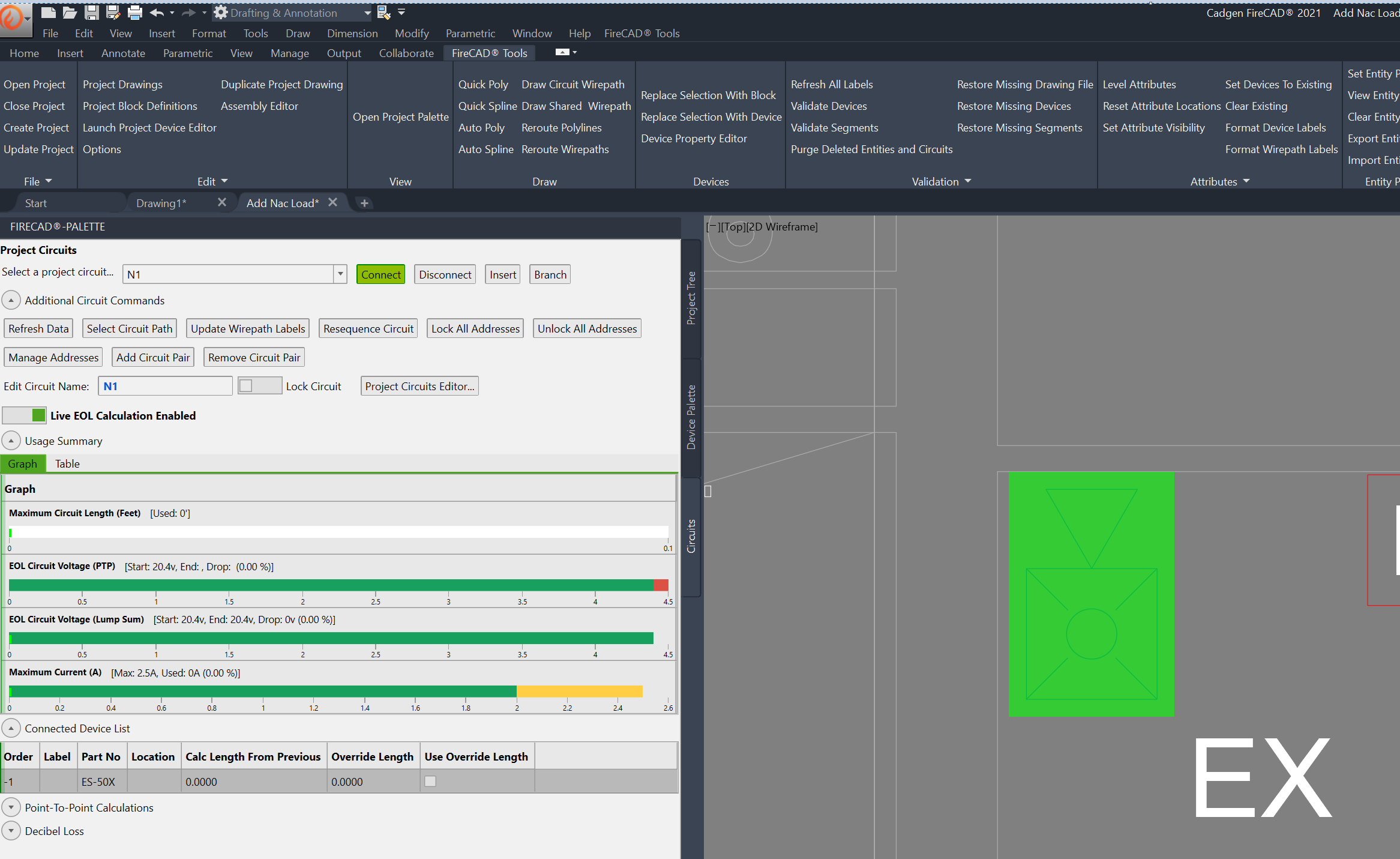Close the Drawing1* document tab
Image resolution: width=1400 pixels, height=859 pixels.
click(x=222, y=202)
